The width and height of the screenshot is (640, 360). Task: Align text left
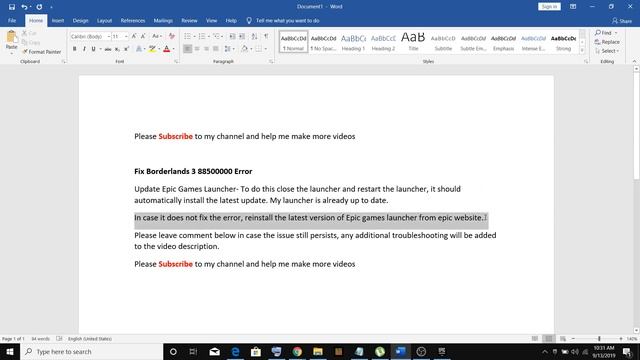click(187, 49)
